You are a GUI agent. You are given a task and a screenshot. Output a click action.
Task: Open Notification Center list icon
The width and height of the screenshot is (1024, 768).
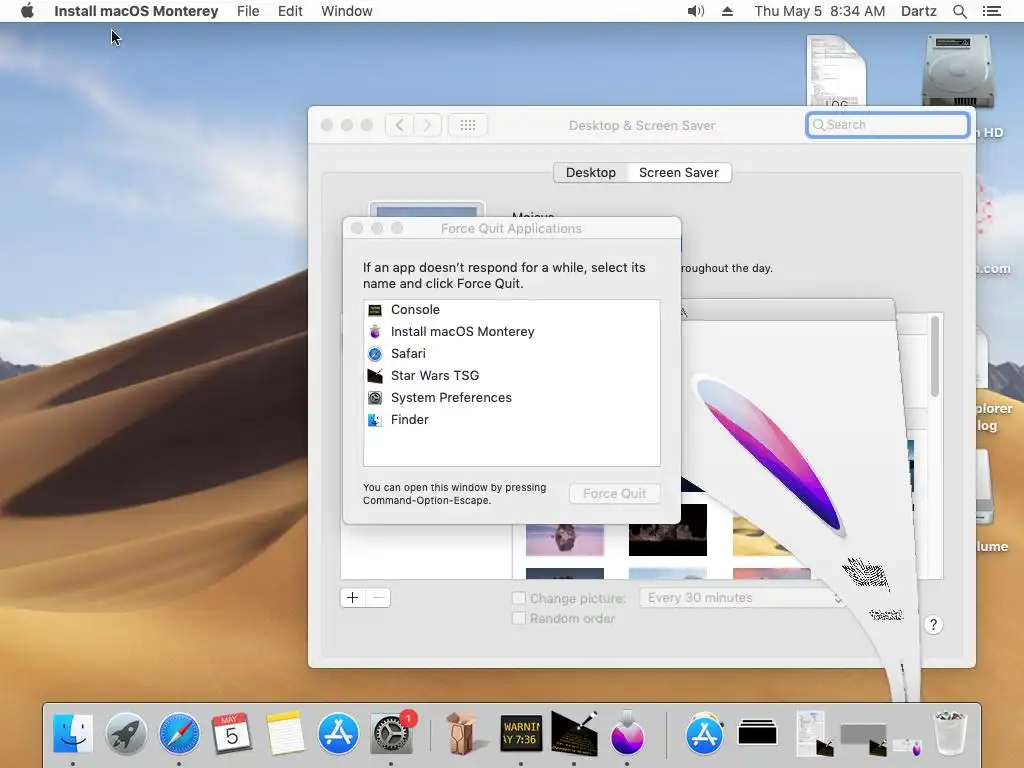coord(991,11)
